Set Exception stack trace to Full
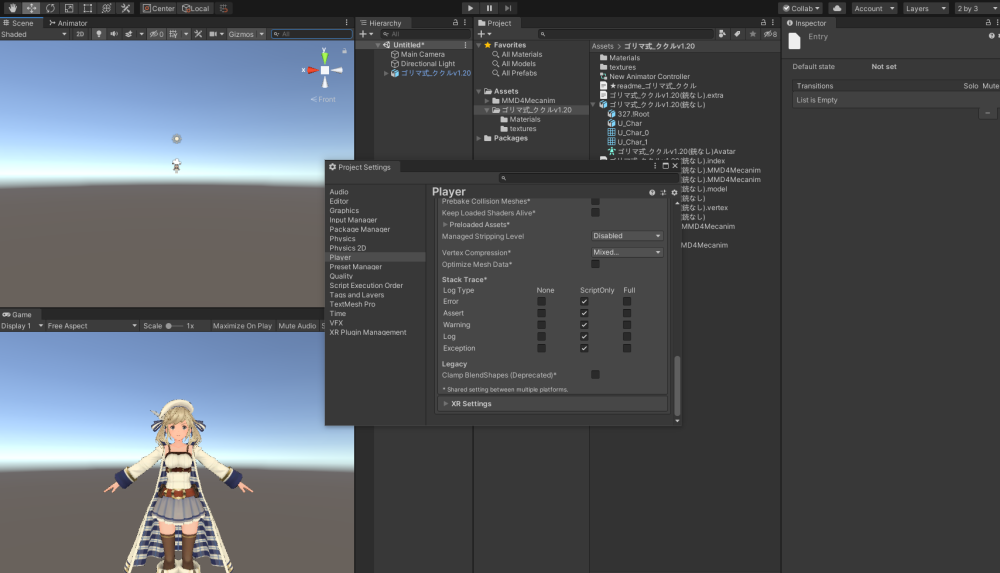The width and height of the screenshot is (1000, 573). (627, 348)
